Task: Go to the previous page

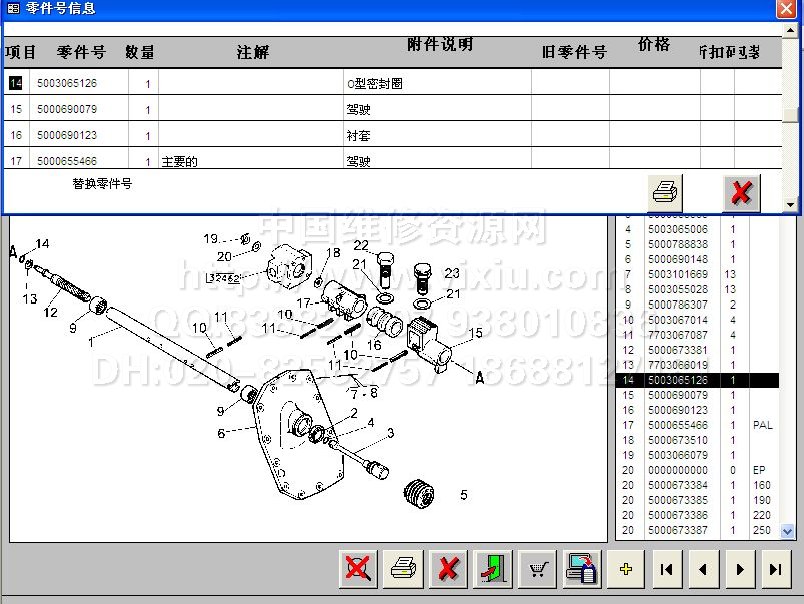Action: [703, 569]
